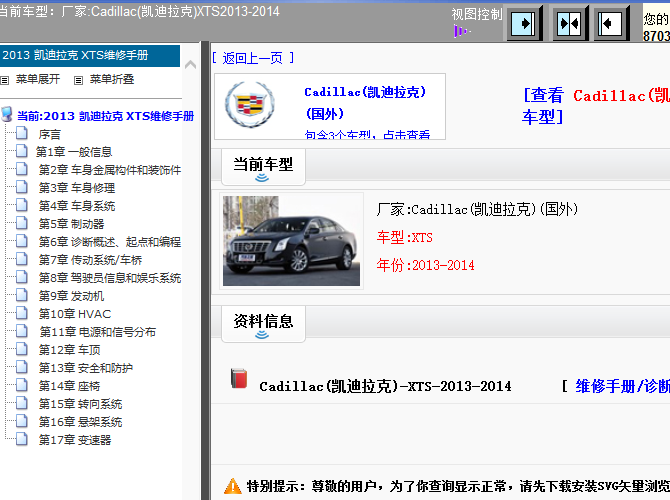Open 第8章 驾驶员信息和娱乐系统

click(110, 278)
